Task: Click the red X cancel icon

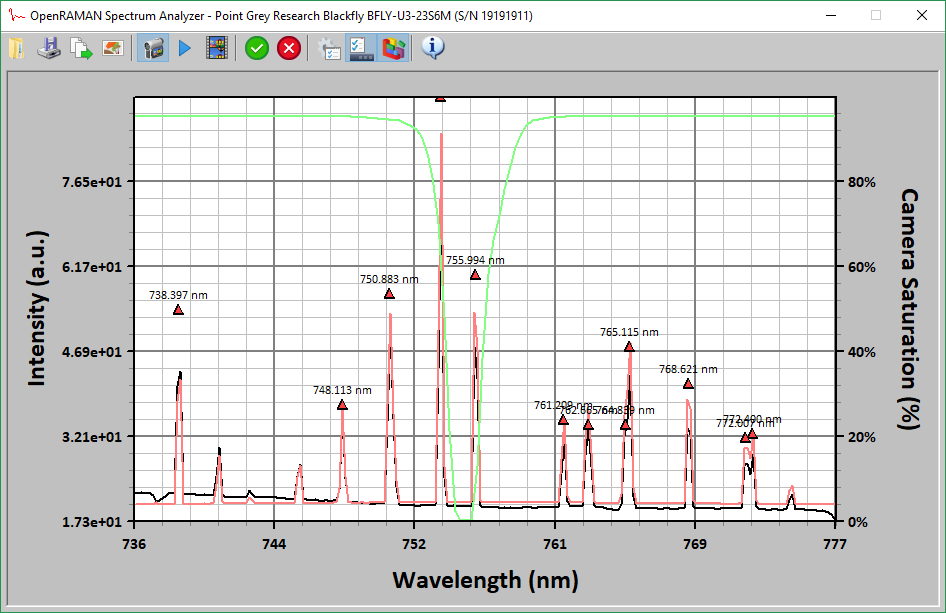Action: click(289, 48)
